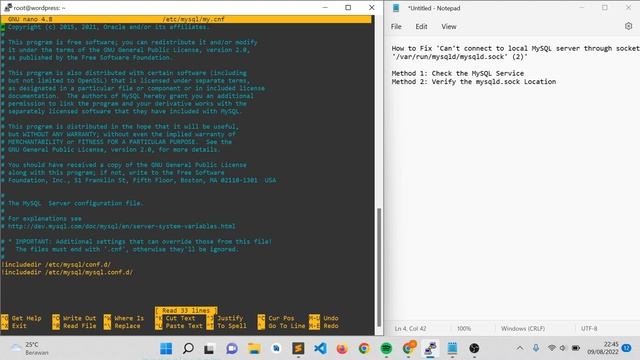Click Cur Pos in nano shortcuts

[281, 318]
